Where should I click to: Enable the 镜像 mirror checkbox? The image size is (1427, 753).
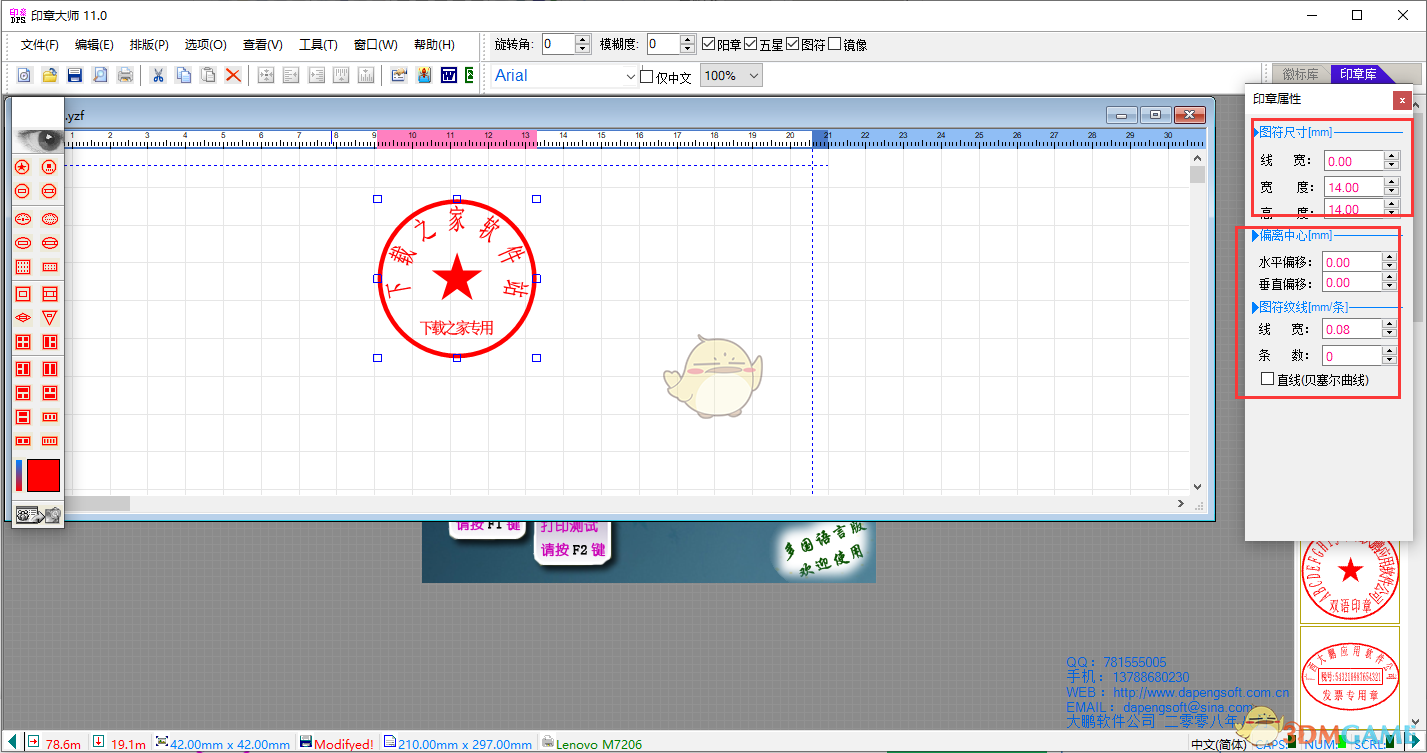click(835, 44)
